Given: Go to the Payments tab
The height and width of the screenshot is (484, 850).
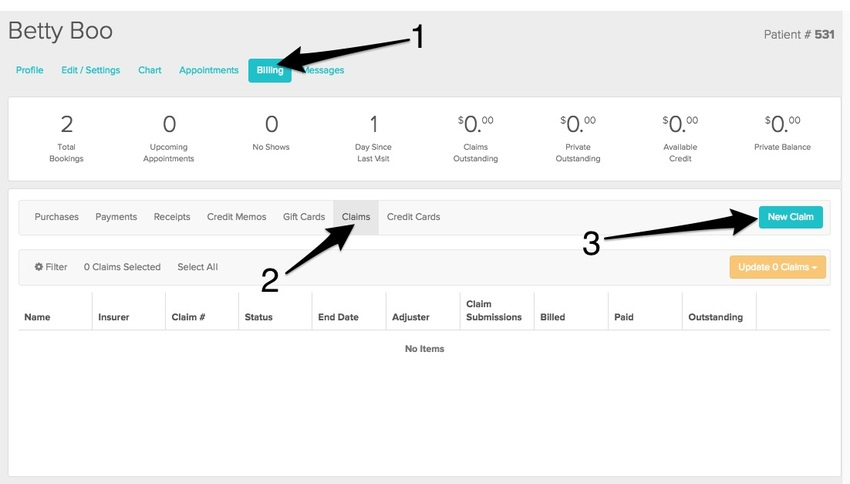Looking at the screenshot, I should 116,217.
